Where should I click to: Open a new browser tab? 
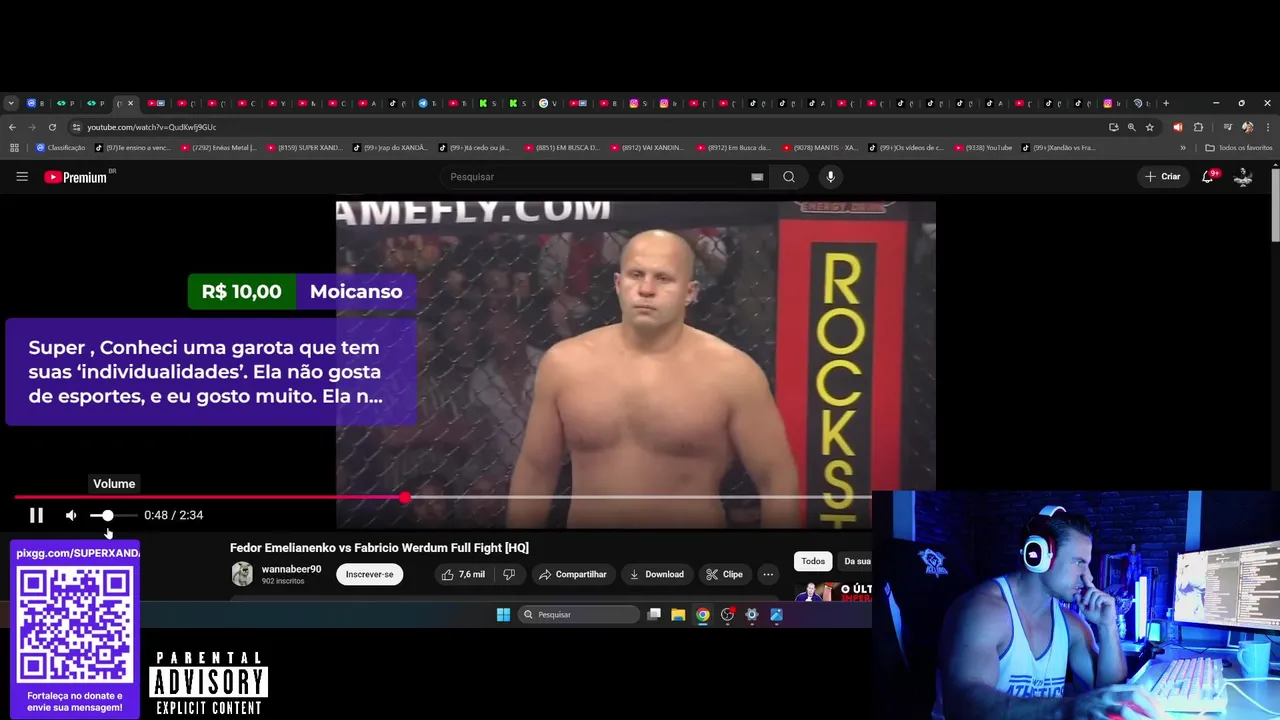1165,103
